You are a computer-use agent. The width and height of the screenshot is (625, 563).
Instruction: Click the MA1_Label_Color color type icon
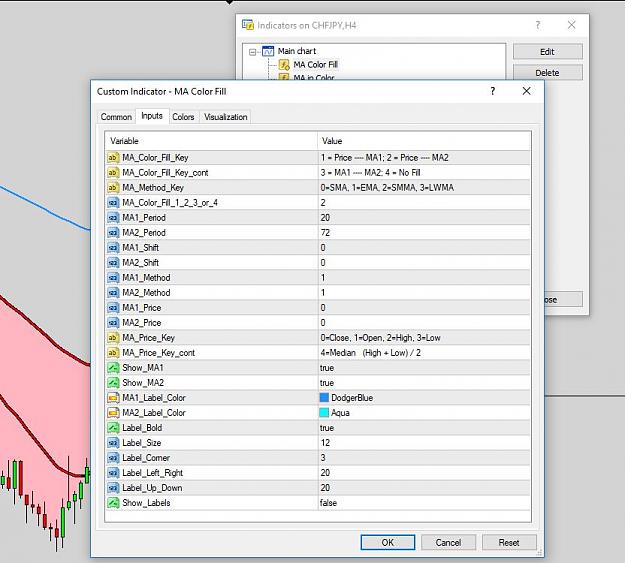point(113,398)
